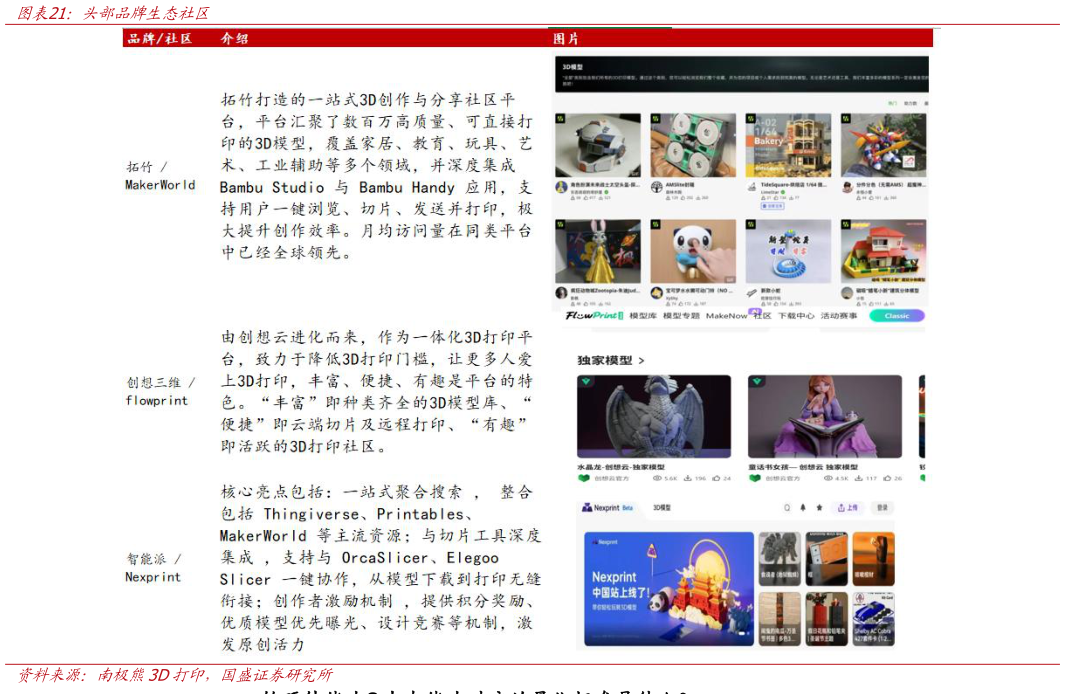This screenshot has height=699, width=1065.
Task: Click the AMSlite author avatar icon
Action: (x=656, y=186)
